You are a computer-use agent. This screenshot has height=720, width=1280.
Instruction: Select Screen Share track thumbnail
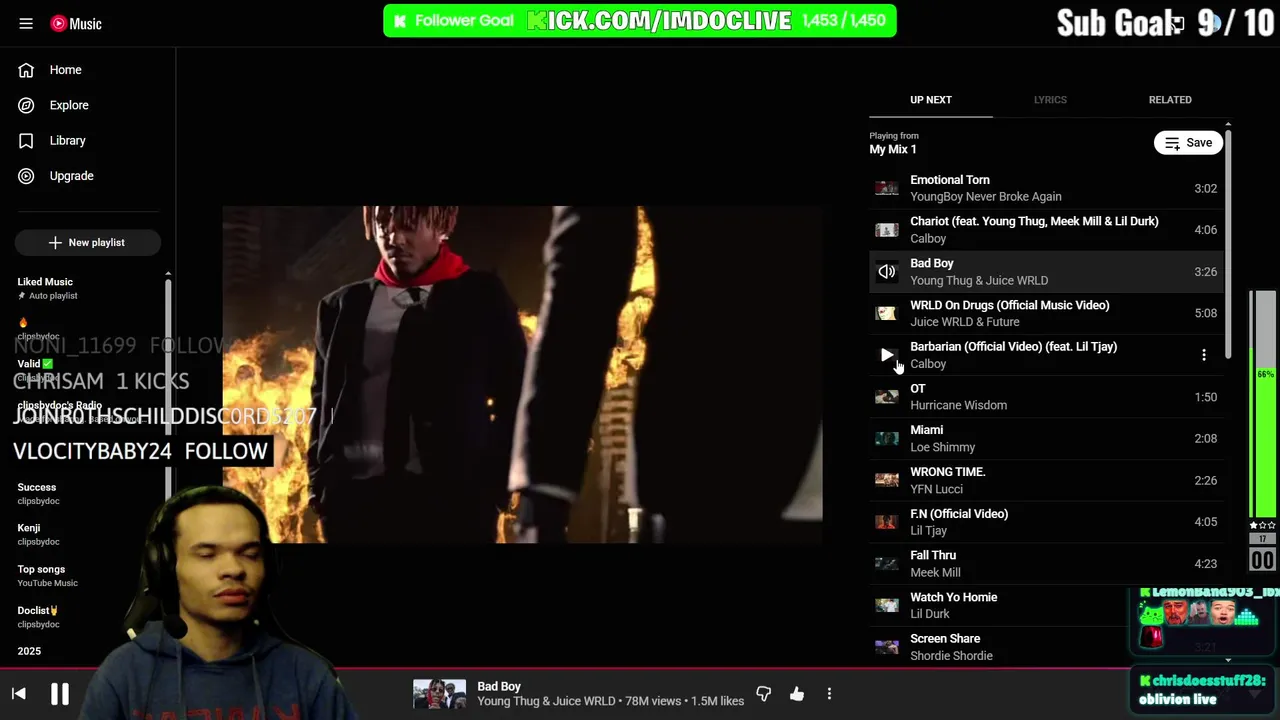[x=887, y=647]
